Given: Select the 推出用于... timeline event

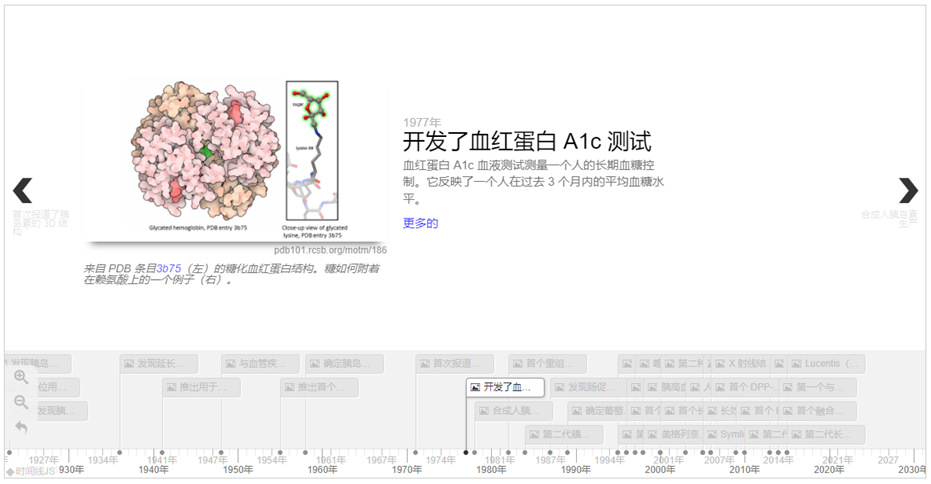Looking at the screenshot, I should pyautogui.click(x=201, y=387).
